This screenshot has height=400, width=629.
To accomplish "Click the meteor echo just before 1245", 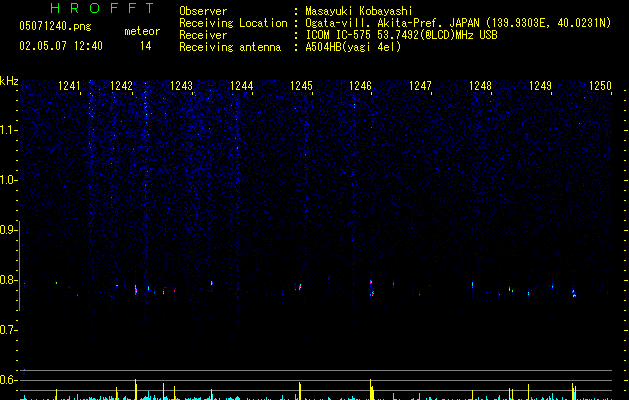I will point(299,287).
